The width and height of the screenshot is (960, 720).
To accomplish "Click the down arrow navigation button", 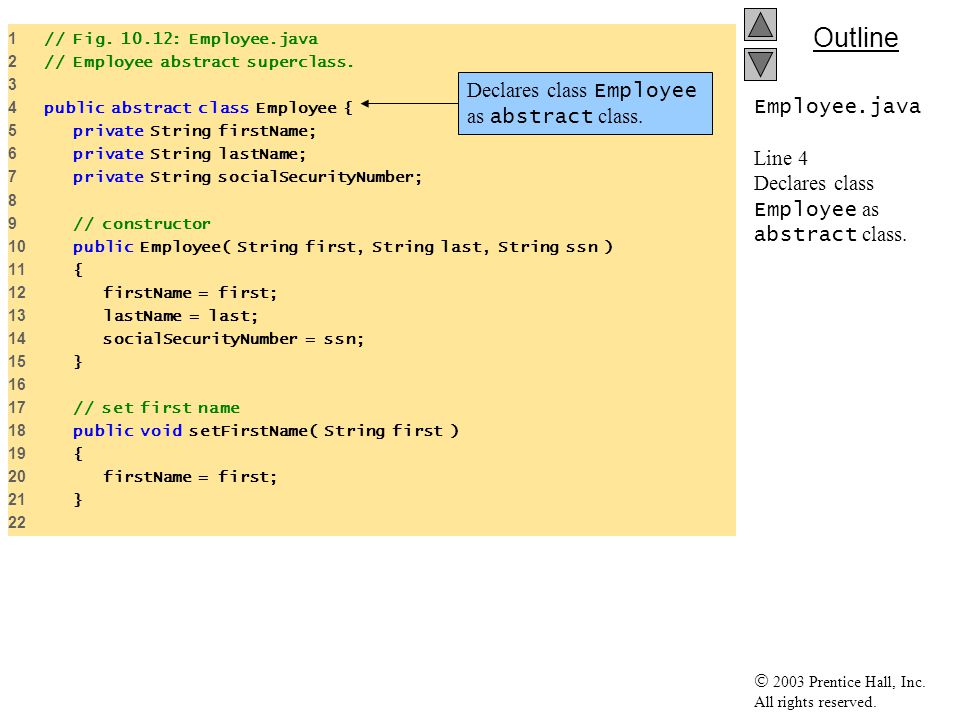I will tap(760, 64).
